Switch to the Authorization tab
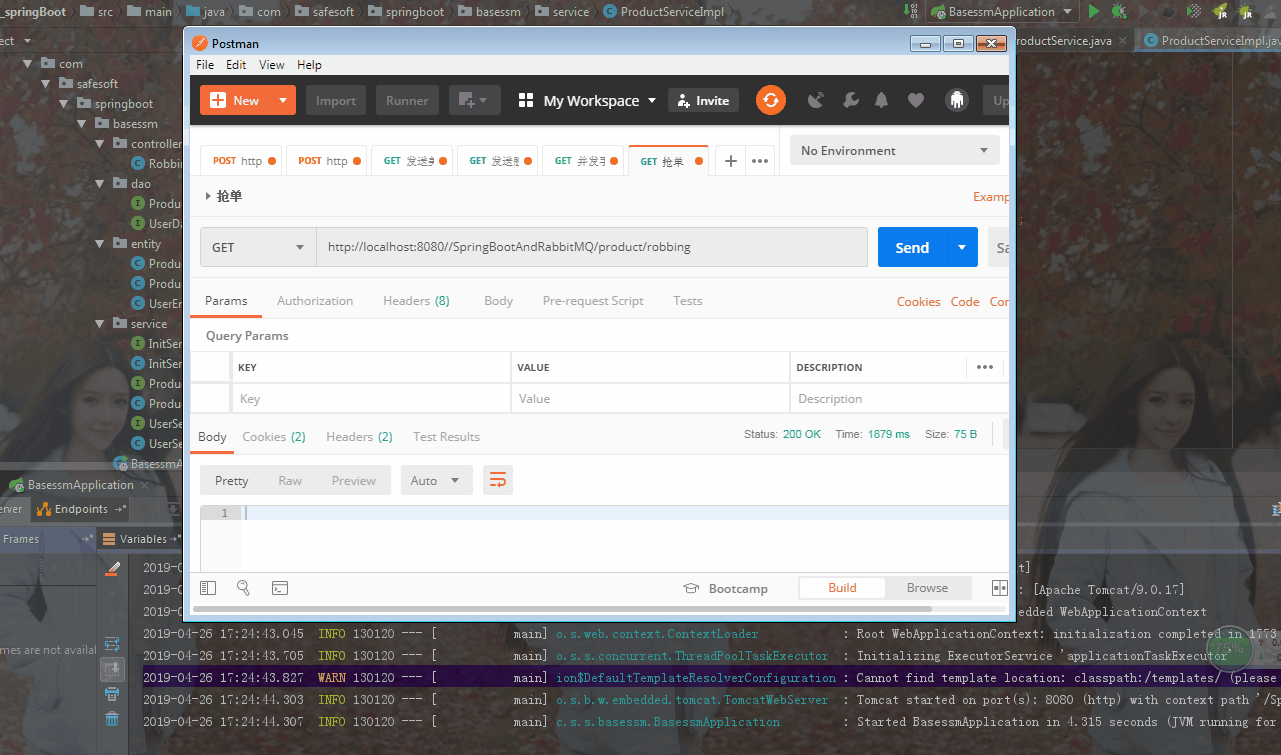This screenshot has height=755, width=1281. [x=315, y=300]
